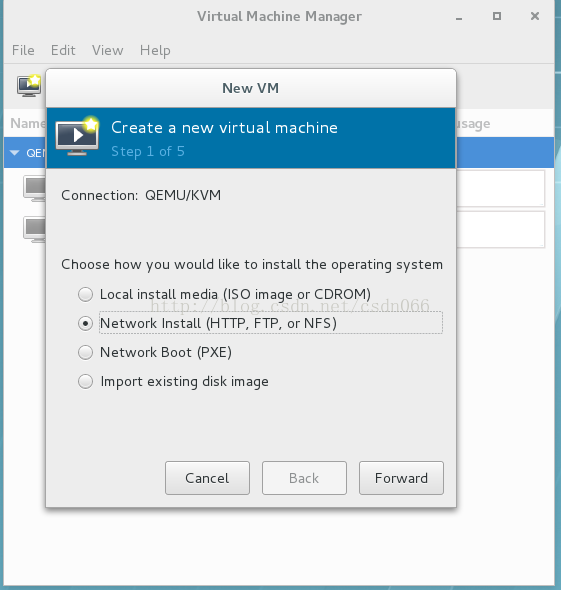
Task: Collapse the QEMU connection tree arrow
Action: 15,153
